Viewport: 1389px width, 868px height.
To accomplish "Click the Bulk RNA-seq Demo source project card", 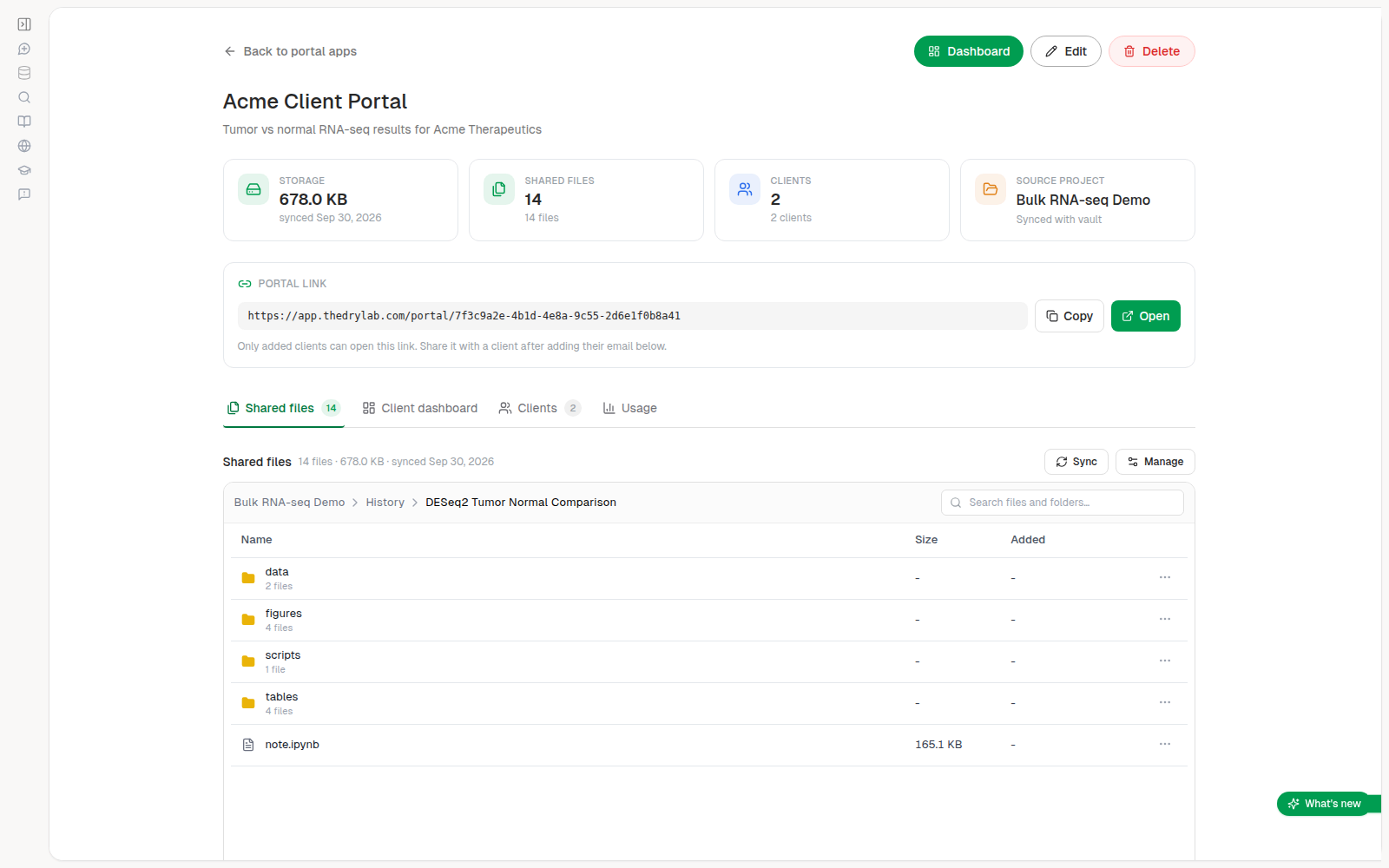I will click(x=1077, y=200).
